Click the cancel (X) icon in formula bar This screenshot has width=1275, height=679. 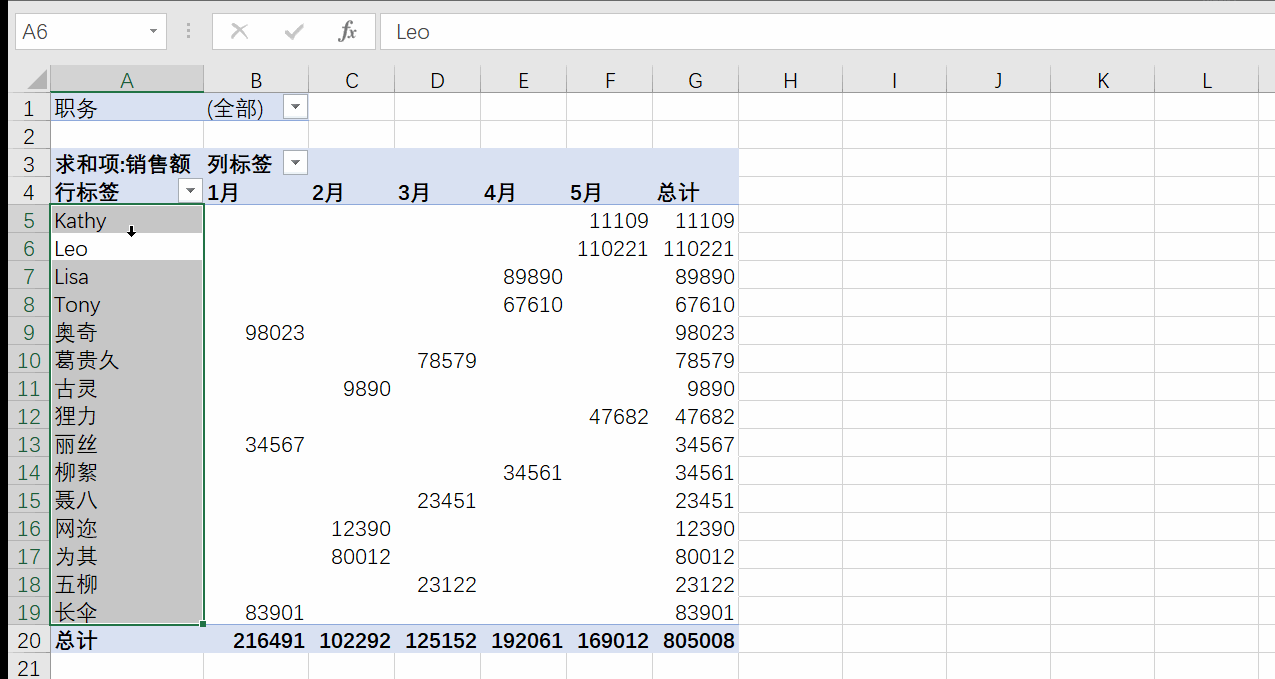239,31
